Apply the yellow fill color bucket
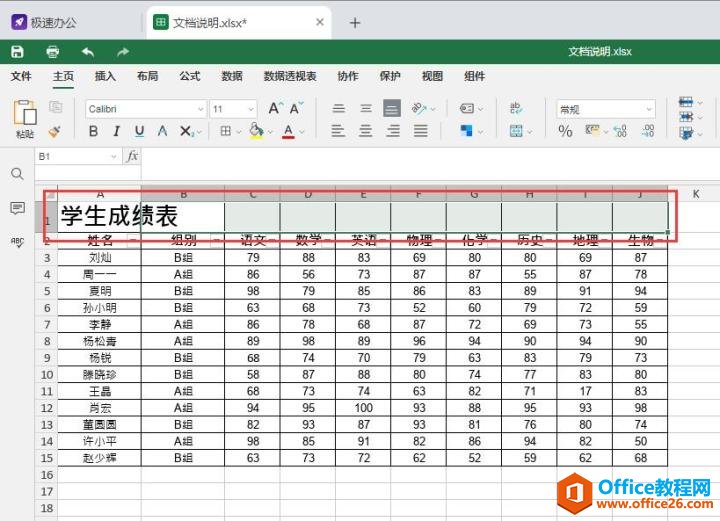 point(257,131)
